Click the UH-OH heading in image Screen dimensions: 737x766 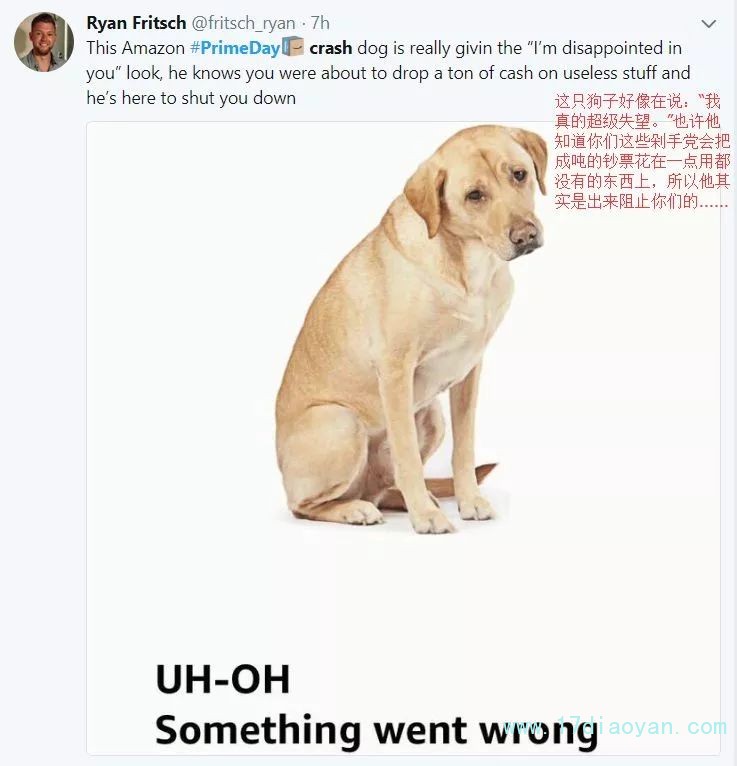[x=223, y=679]
